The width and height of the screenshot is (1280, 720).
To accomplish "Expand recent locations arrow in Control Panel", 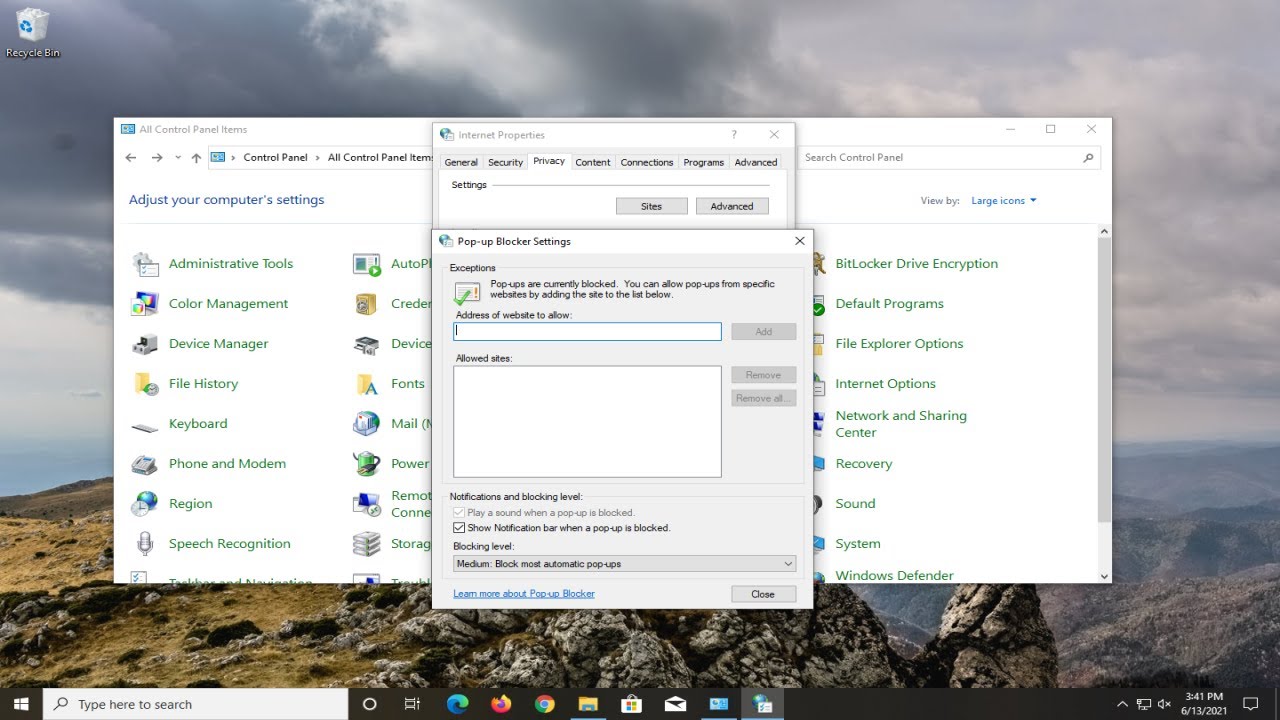I will [x=178, y=158].
